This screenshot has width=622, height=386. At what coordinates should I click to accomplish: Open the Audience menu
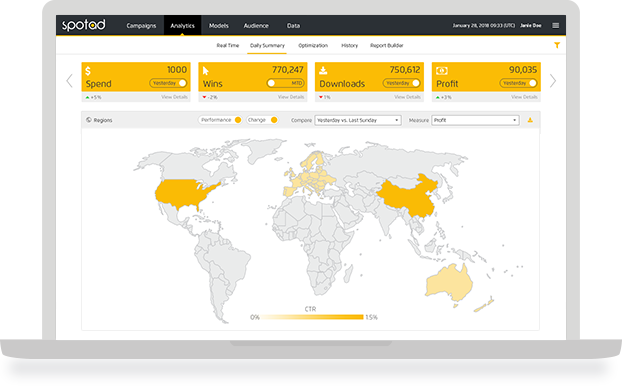(256, 26)
